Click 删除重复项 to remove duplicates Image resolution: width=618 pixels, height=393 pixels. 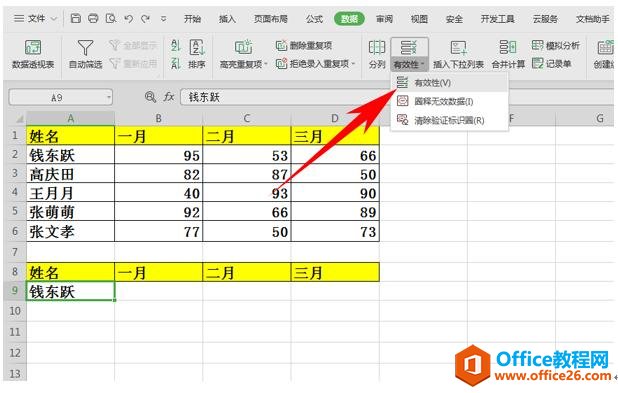pyautogui.click(x=304, y=45)
